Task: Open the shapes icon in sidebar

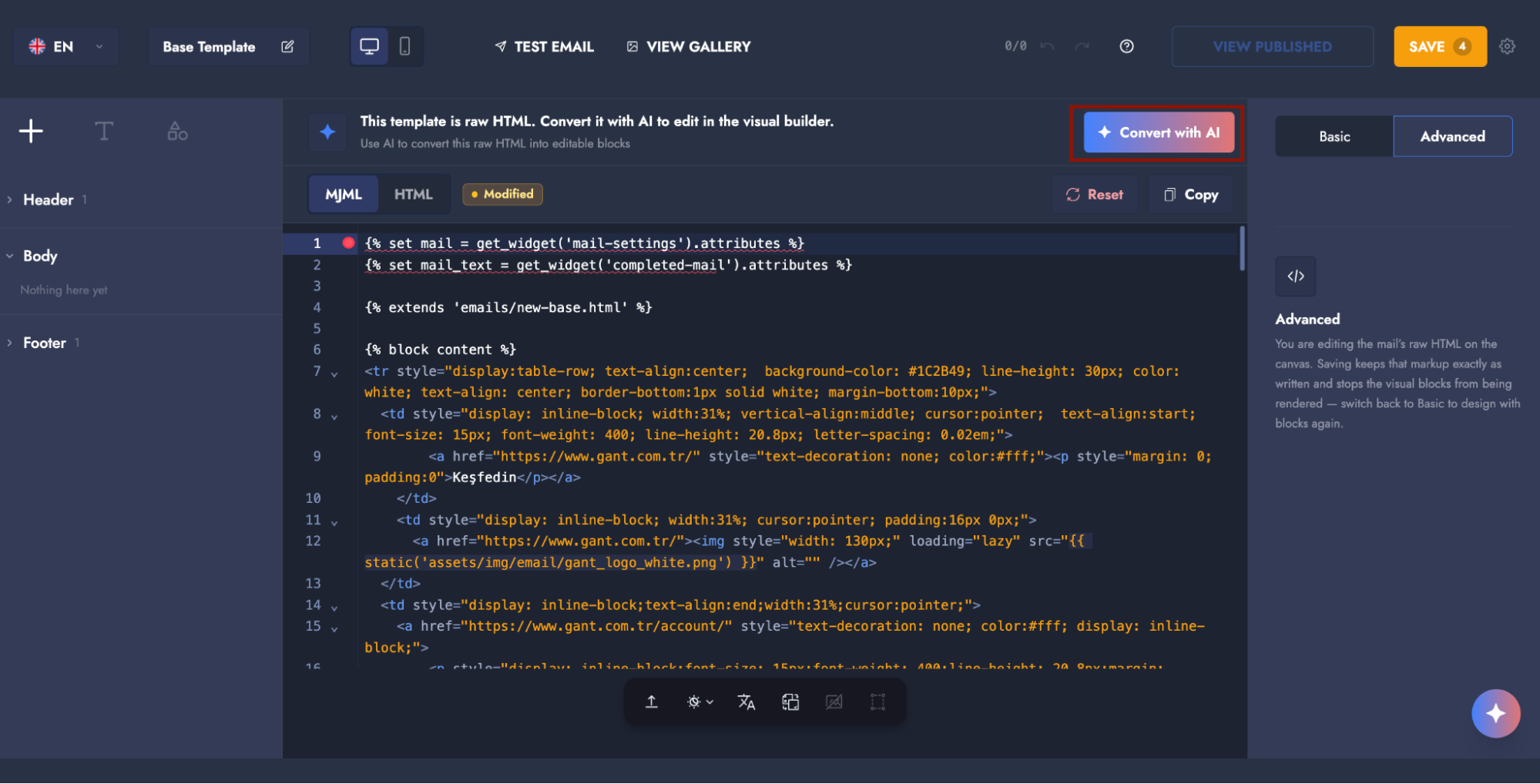Action: pyautogui.click(x=177, y=131)
